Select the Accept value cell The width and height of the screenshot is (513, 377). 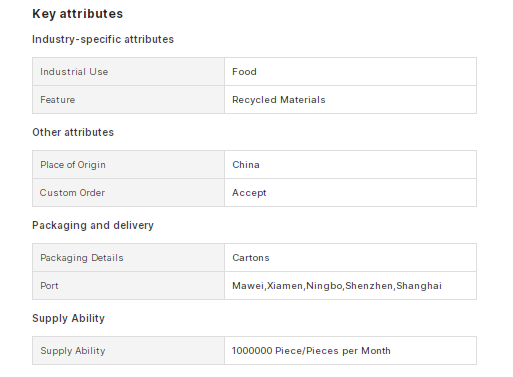pyautogui.click(x=350, y=193)
